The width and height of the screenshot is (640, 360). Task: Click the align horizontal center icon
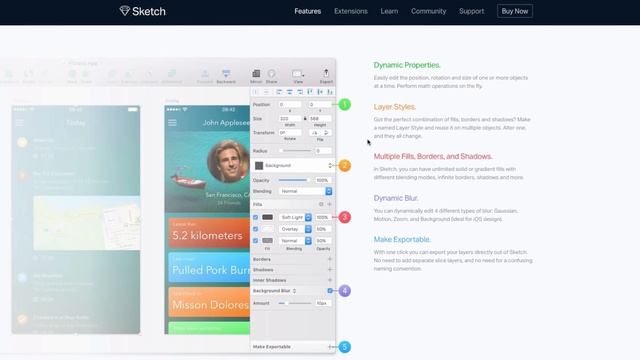pyautogui.click(x=289, y=92)
